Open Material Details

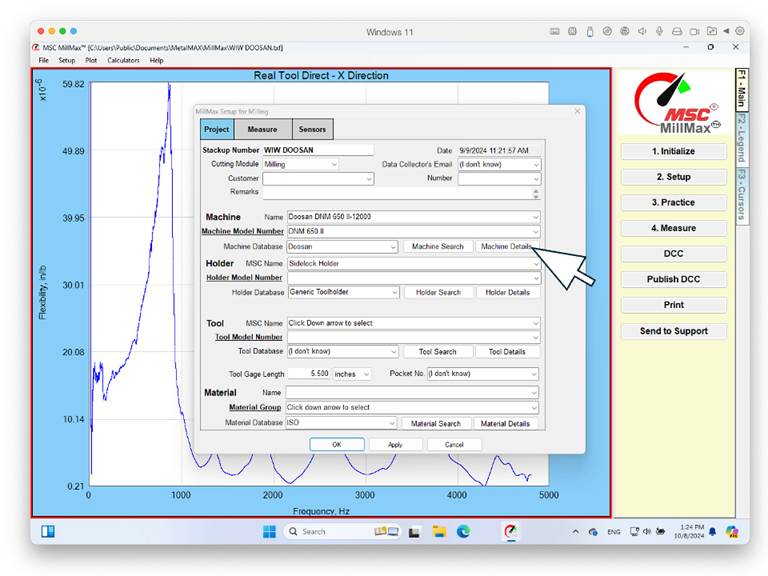[x=505, y=423]
